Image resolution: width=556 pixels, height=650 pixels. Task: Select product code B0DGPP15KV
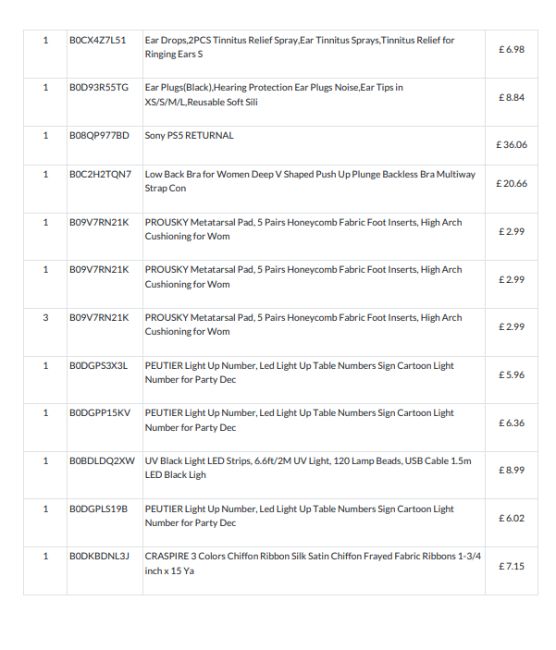[100, 413]
